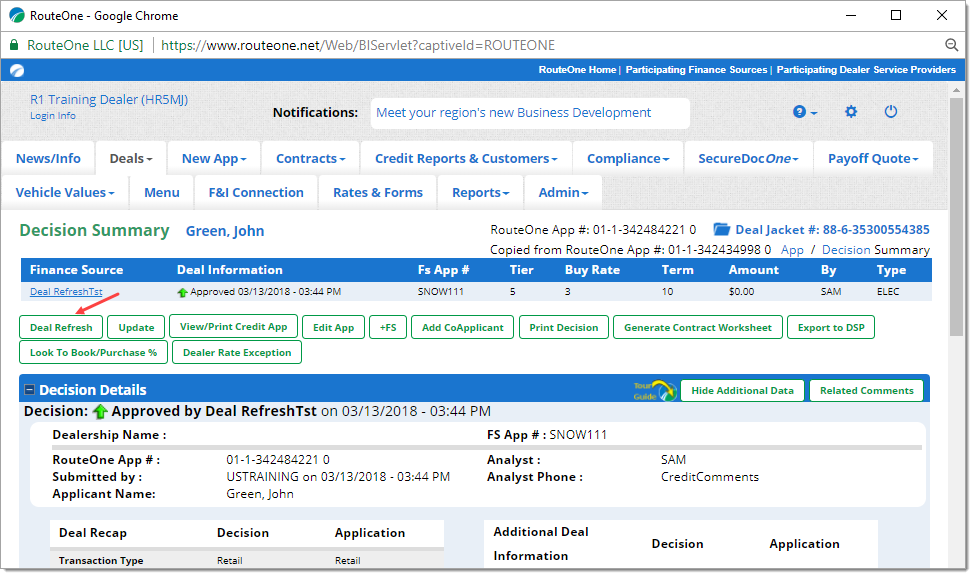The image size is (973, 576).
Task: Click the vertical page scrollbar thumb
Action: [956, 217]
